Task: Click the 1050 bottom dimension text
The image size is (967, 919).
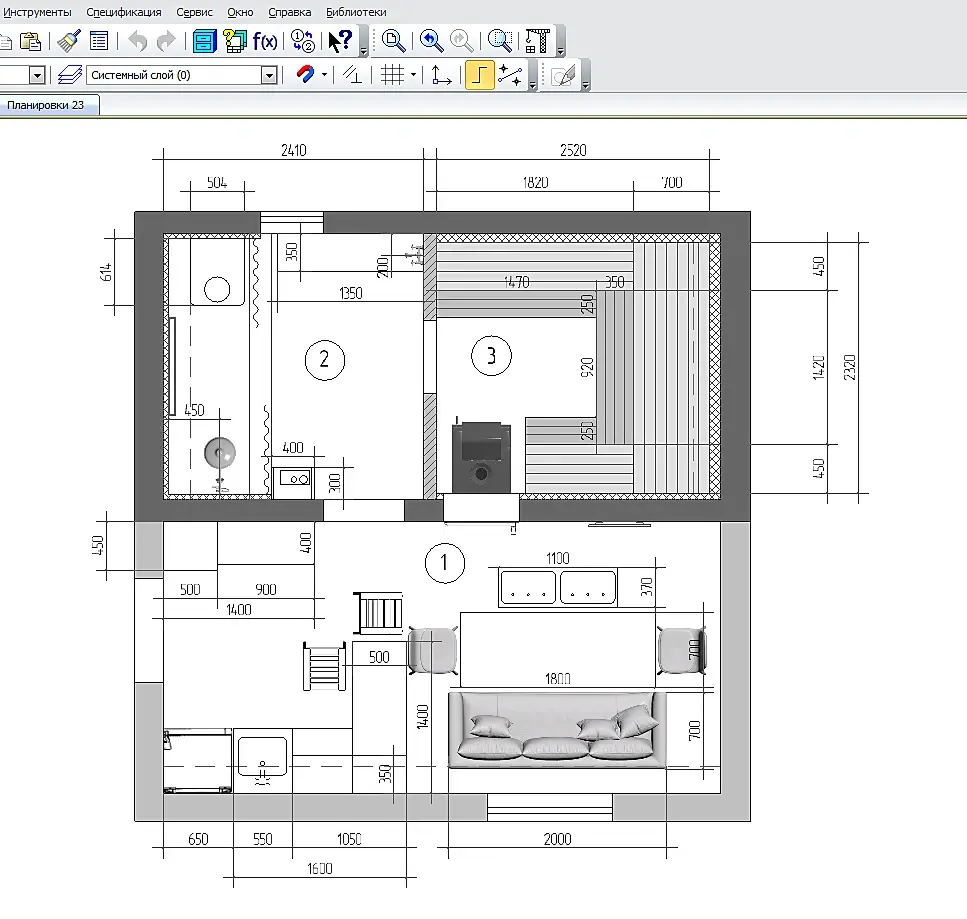Action: coord(349,839)
